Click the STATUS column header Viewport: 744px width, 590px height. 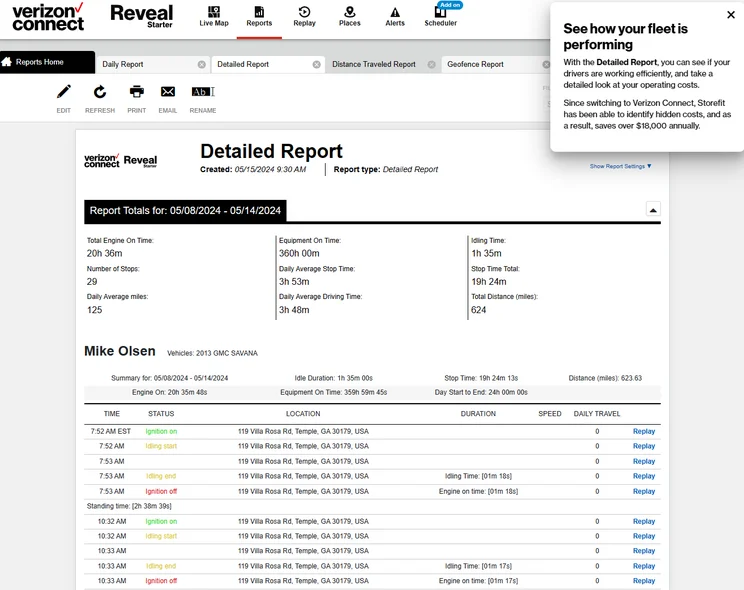[161, 414]
